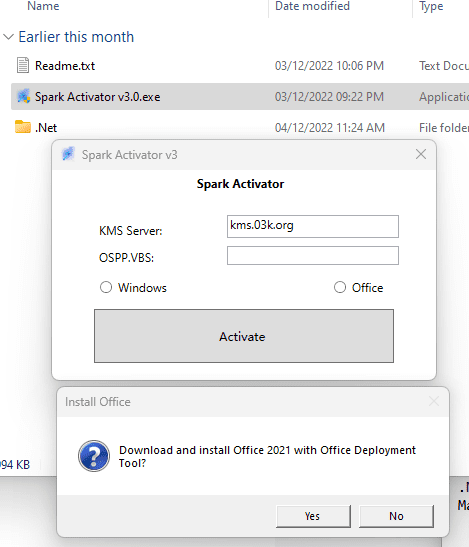Viewport: 469px width, 547px height.
Task: Select Spark Activator v3.0.exe file name
Action: click(x=97, y=97)
